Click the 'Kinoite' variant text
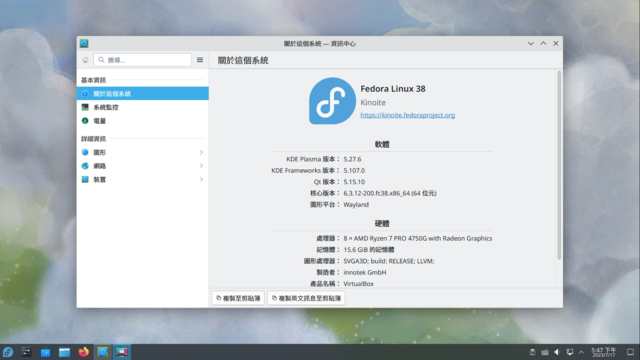Viewport: 640px width, 360px height. [x=373, y=102]
